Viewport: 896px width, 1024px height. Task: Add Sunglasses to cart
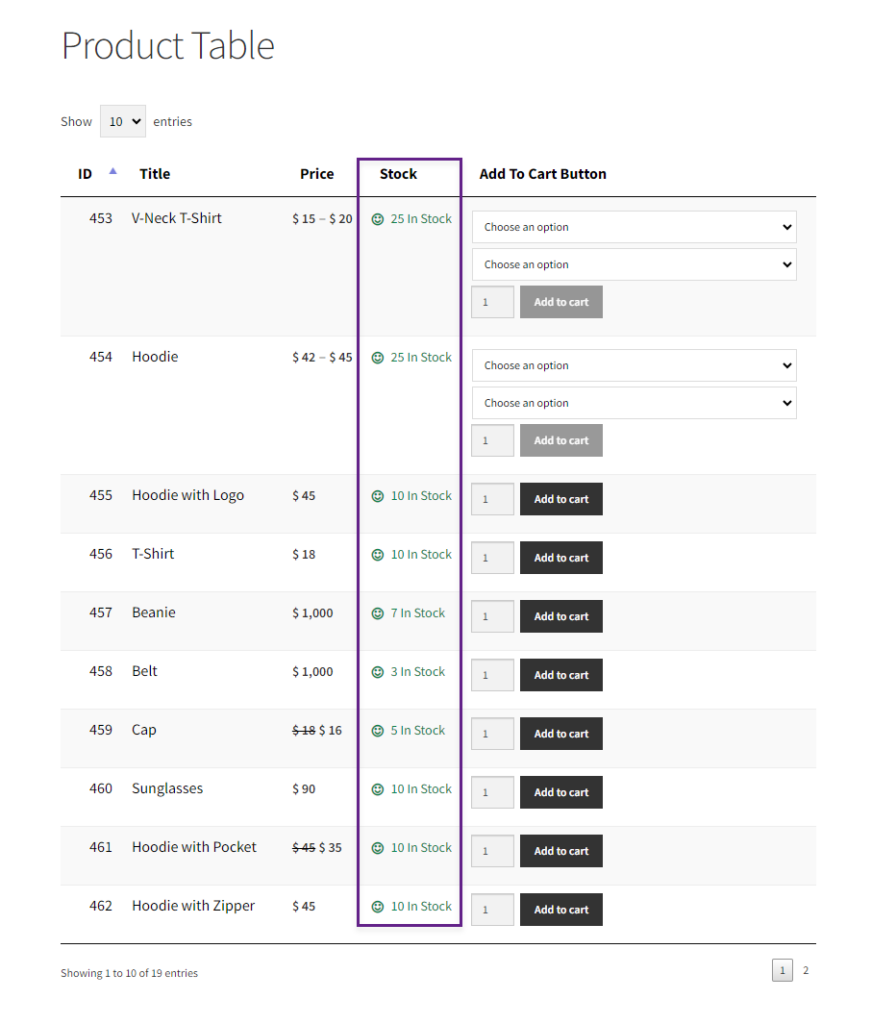tap(561, 792)
